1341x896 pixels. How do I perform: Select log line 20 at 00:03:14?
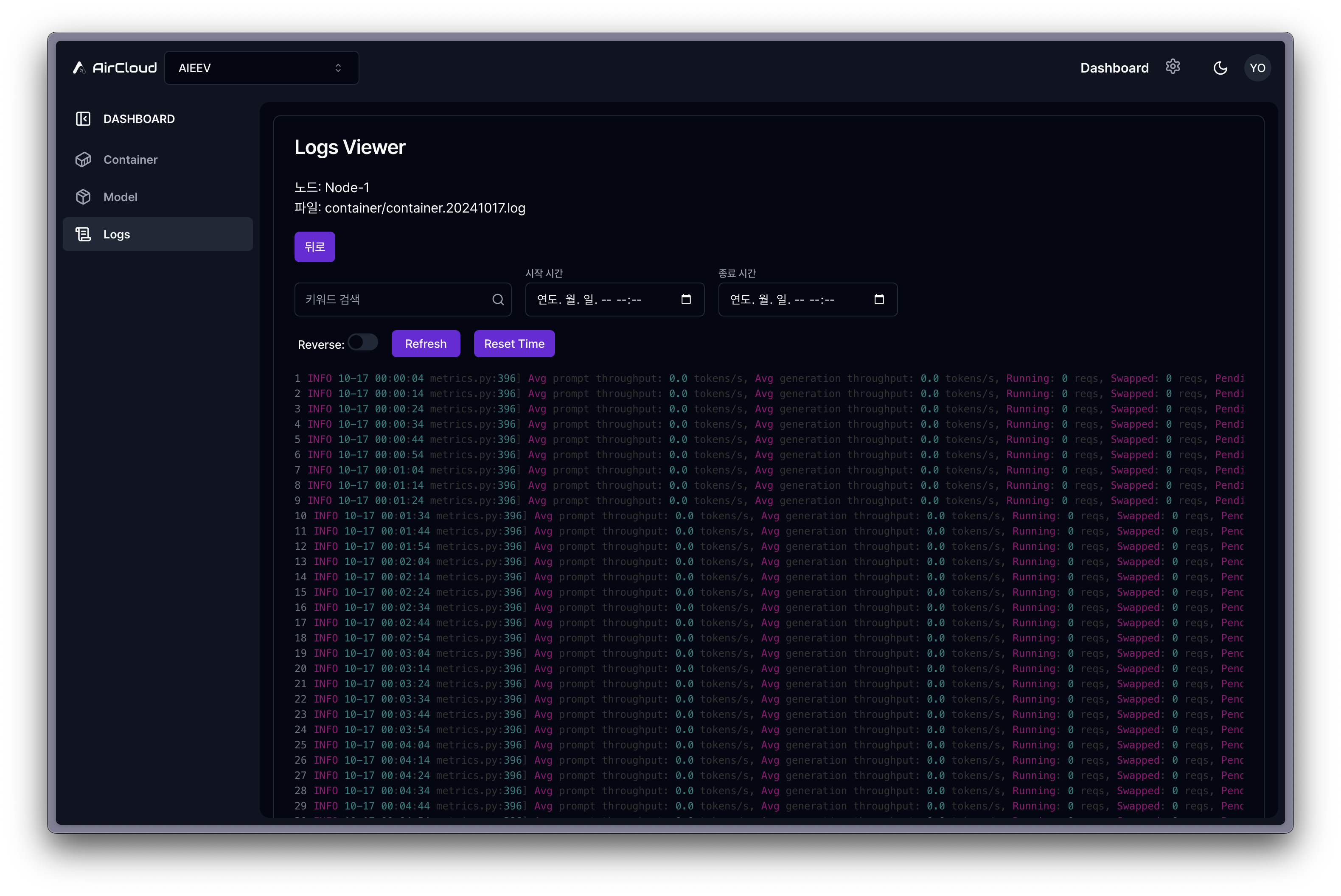coord(769,669)
